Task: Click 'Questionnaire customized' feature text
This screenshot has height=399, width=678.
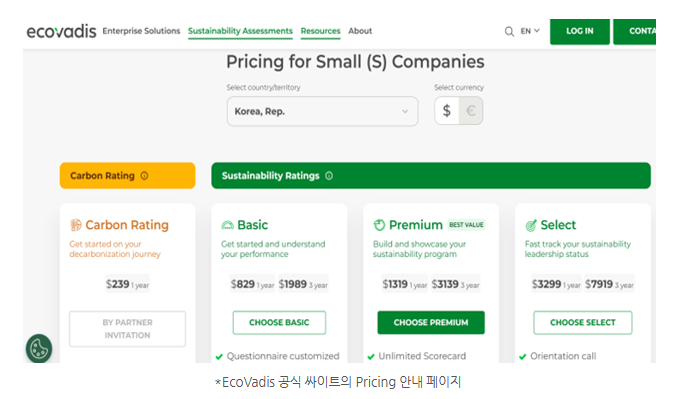Action: tap(283, 356)
